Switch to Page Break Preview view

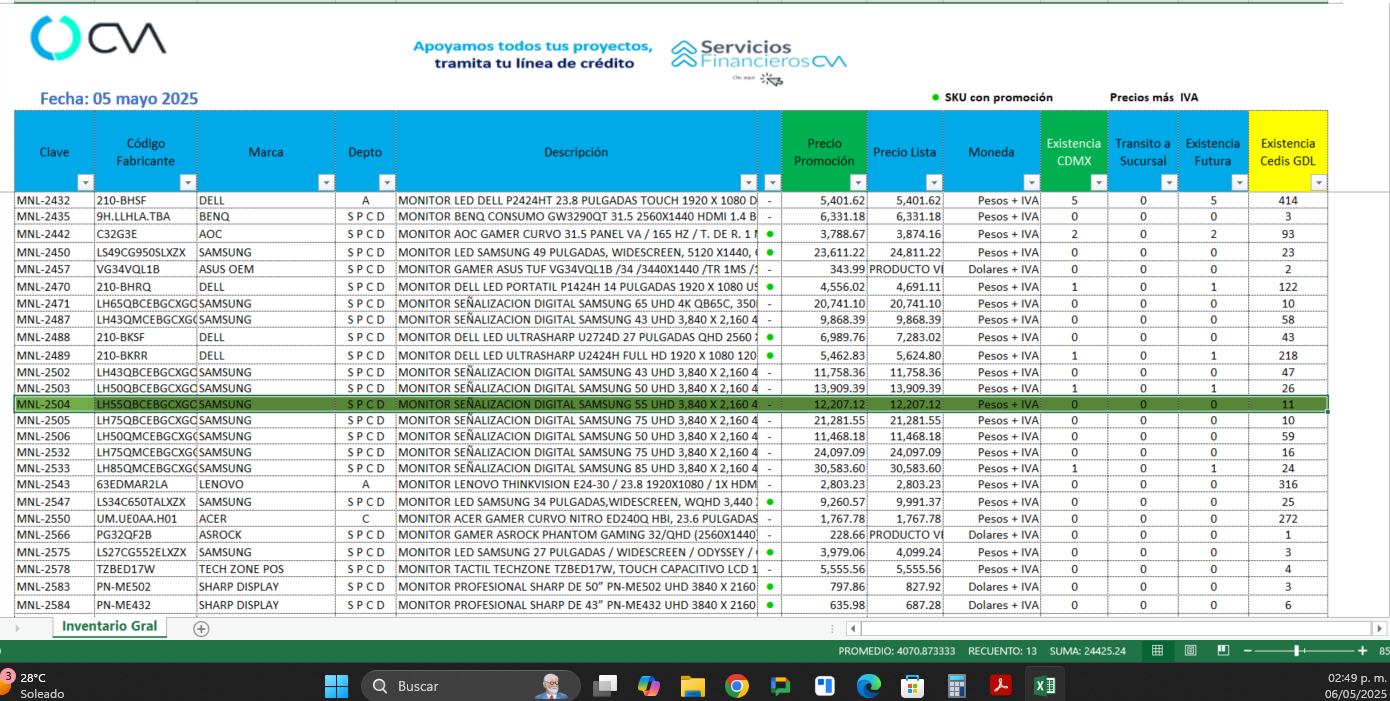click(x=1223, y=651)
